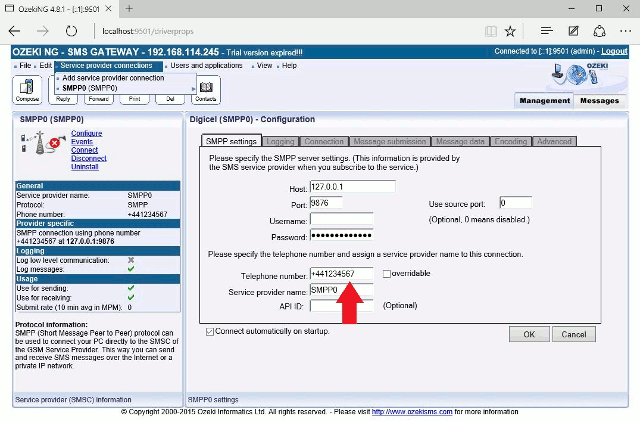The width and height of the screenshot is (640, 422).
Task: Open the Contacts toolbar icon
Action: pos(206,89)
